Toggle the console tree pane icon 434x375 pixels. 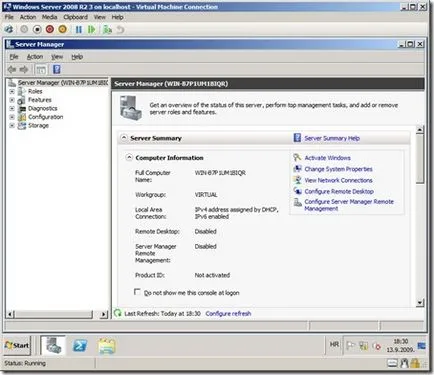(41, 69)
